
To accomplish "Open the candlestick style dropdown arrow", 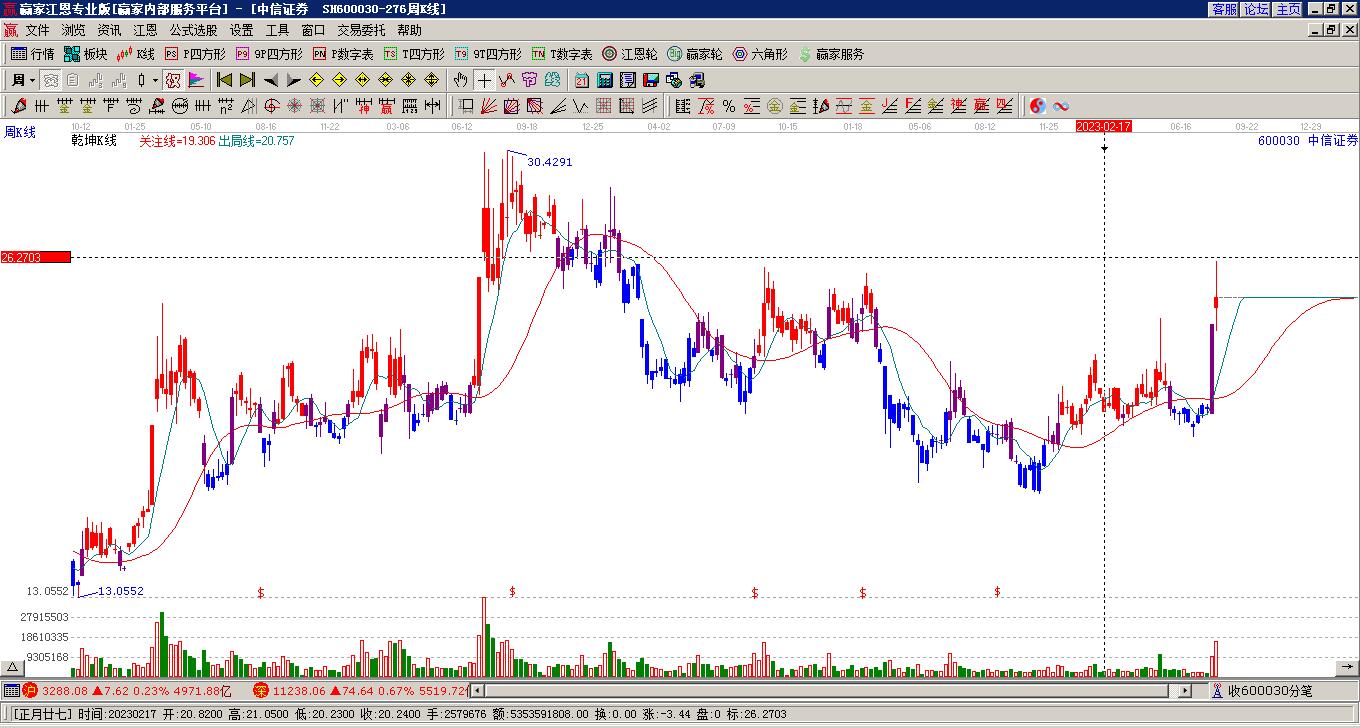I will [x=155, y=80].
